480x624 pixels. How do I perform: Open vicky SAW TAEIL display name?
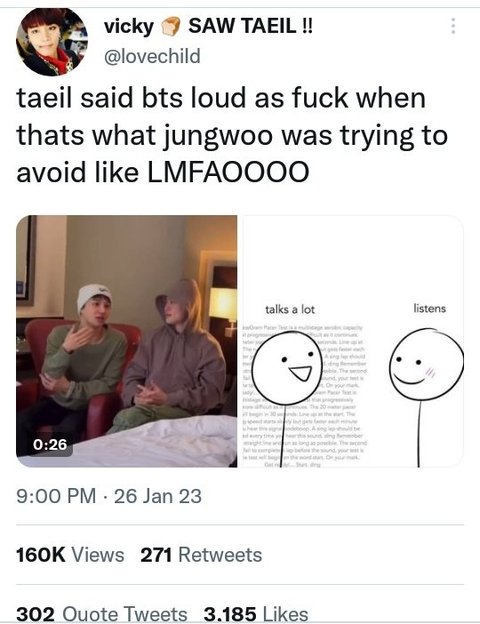coord(208,26)
